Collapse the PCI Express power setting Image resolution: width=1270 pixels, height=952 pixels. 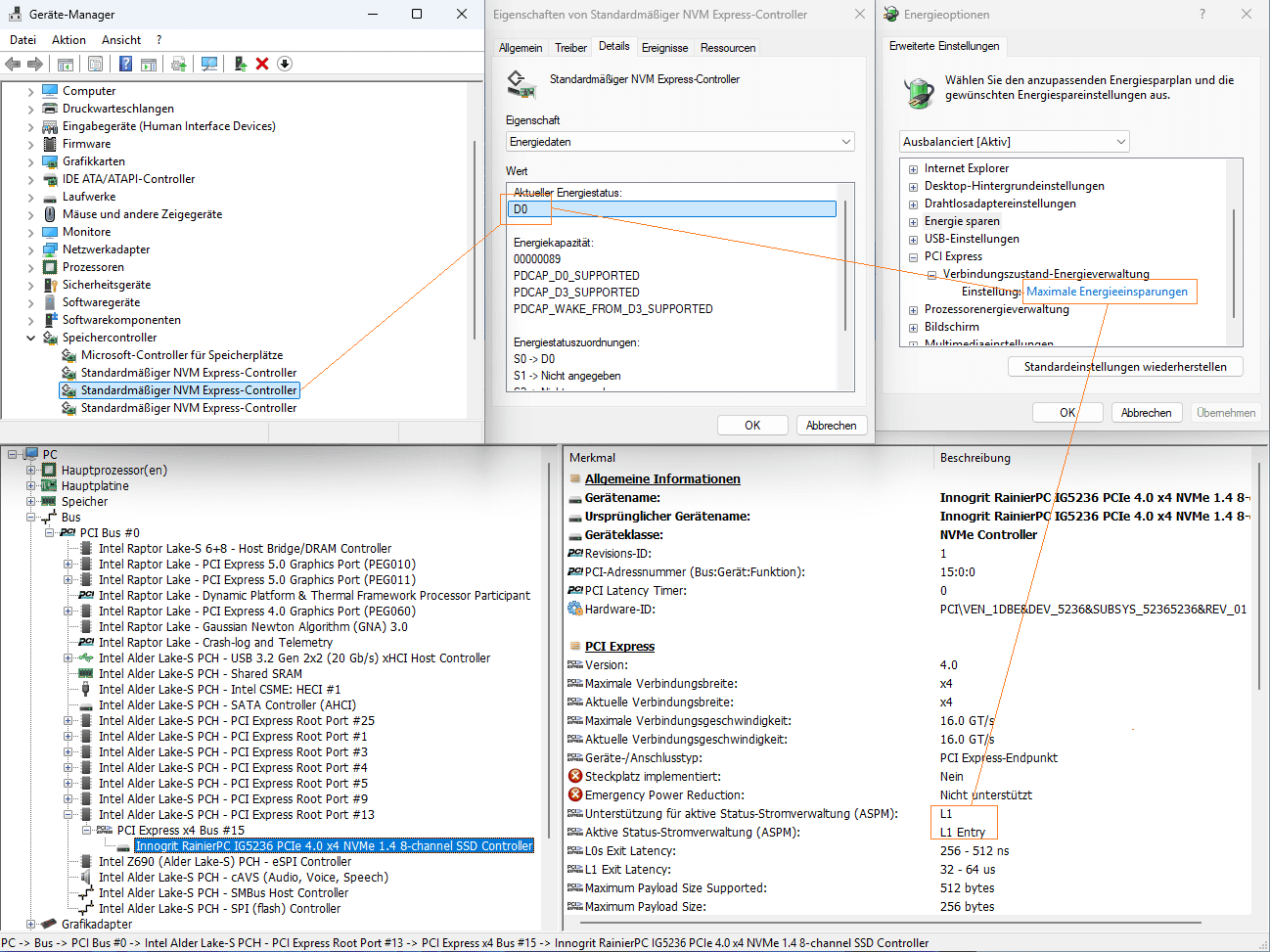pos(913,257)
